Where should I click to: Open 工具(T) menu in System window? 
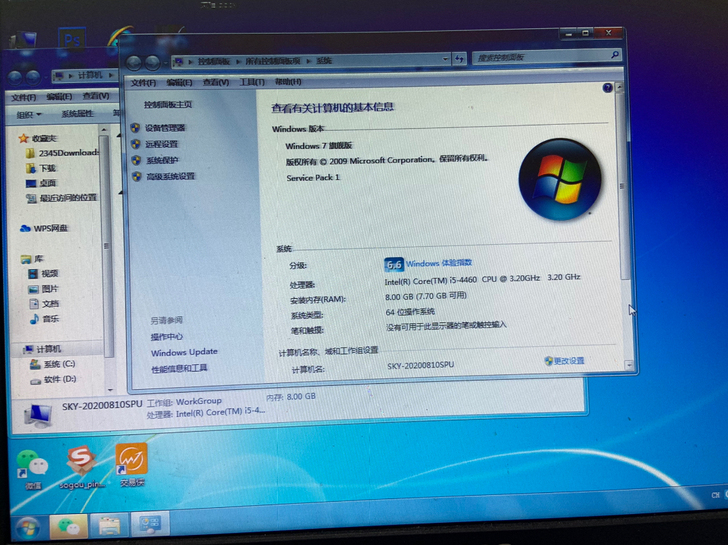252,82
